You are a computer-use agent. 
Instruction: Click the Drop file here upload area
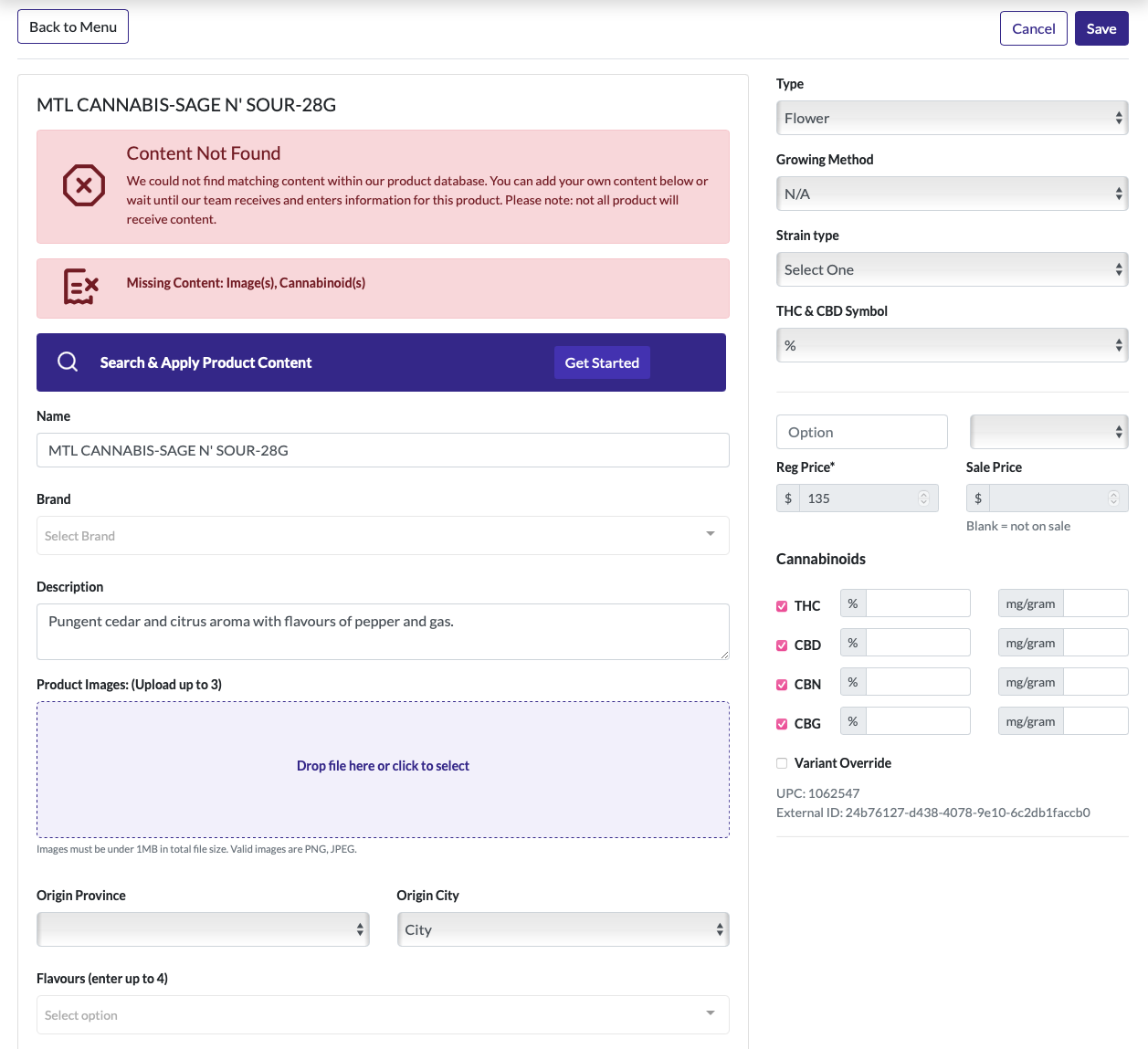point(383,770)
